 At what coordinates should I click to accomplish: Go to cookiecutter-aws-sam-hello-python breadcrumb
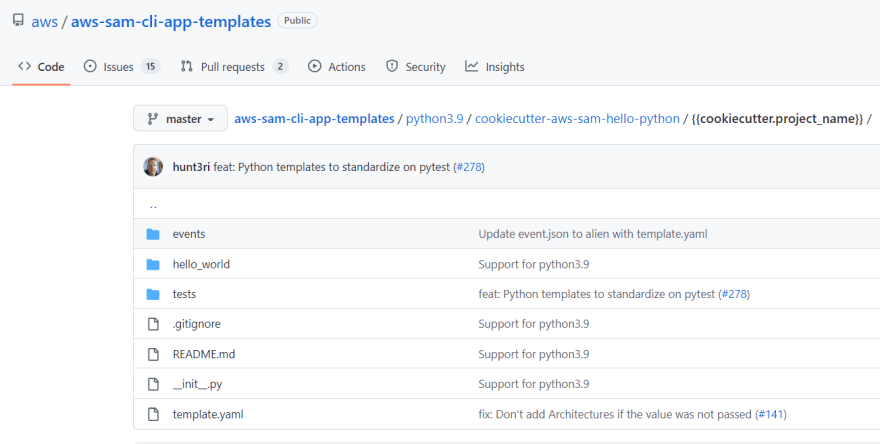tap(577, 119)
